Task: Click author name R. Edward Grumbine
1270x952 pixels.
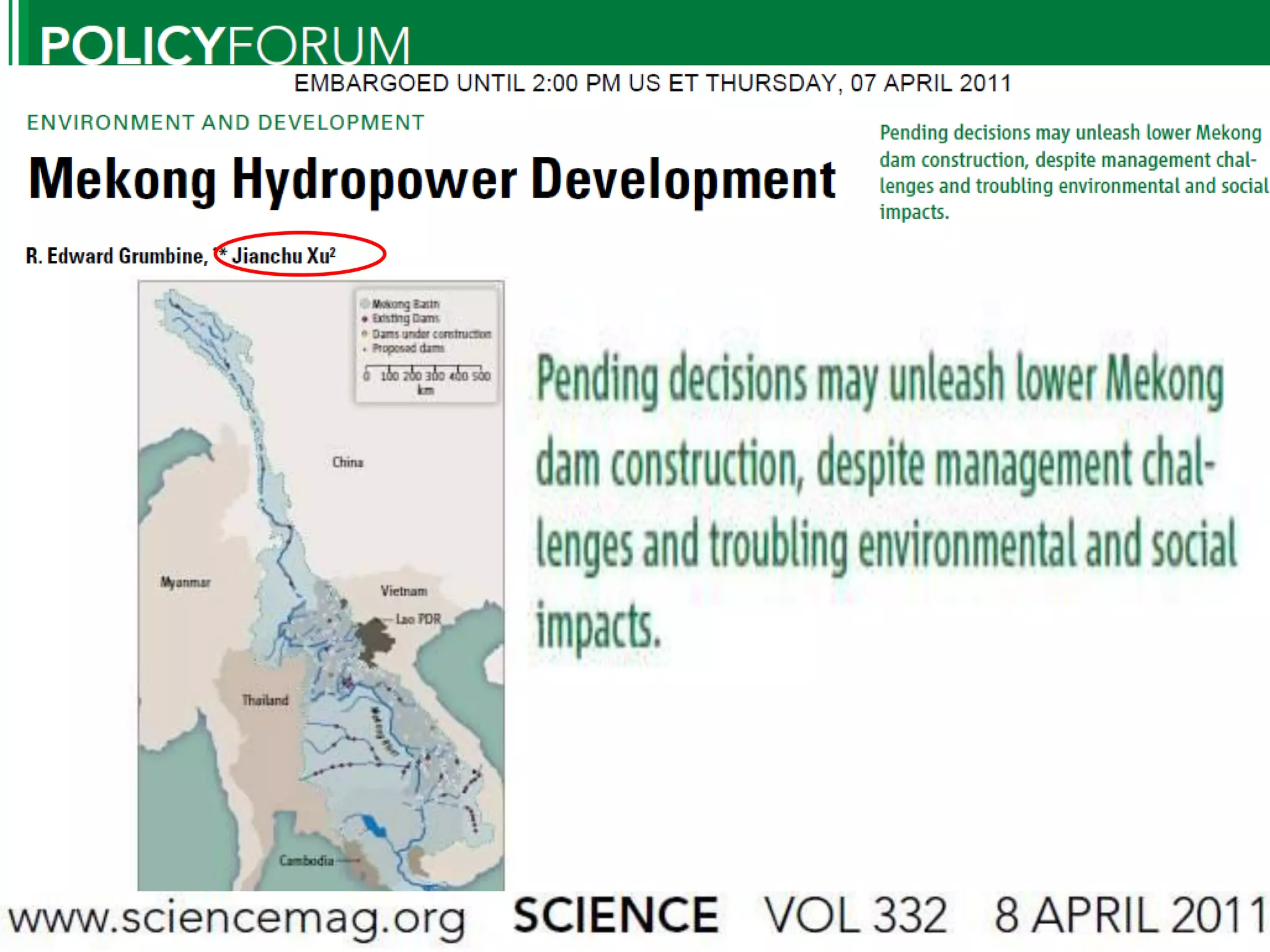Action: (x=116, y=256)
